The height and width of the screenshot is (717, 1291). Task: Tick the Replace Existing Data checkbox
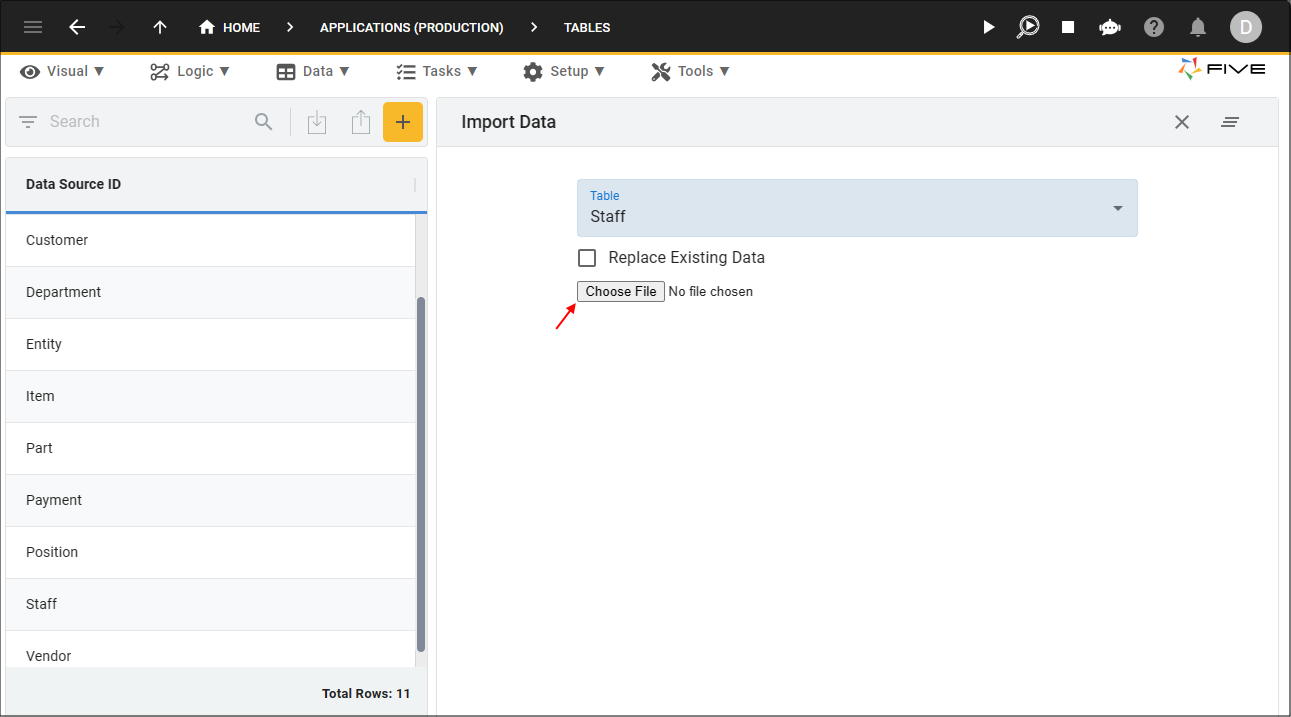(587, 258)
